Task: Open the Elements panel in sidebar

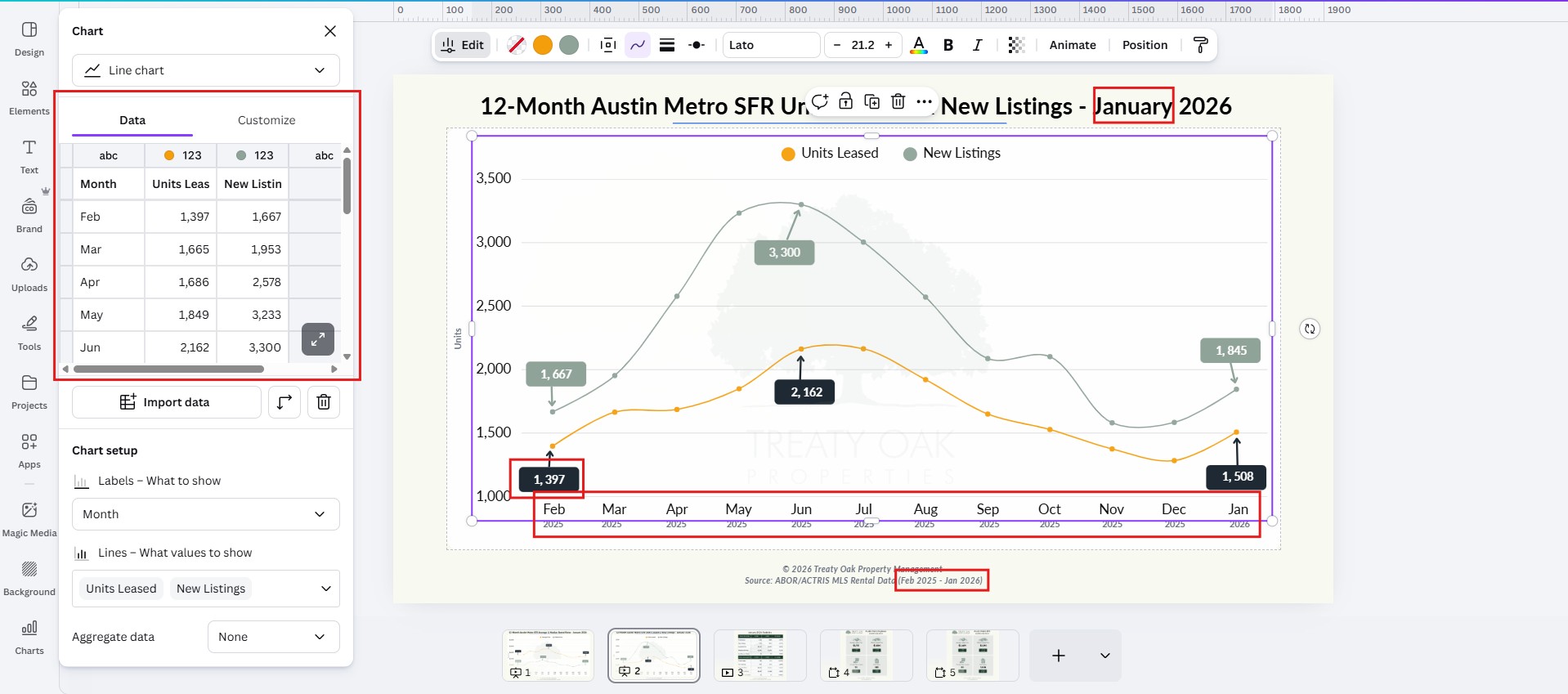Action: [x=29, y=97]
